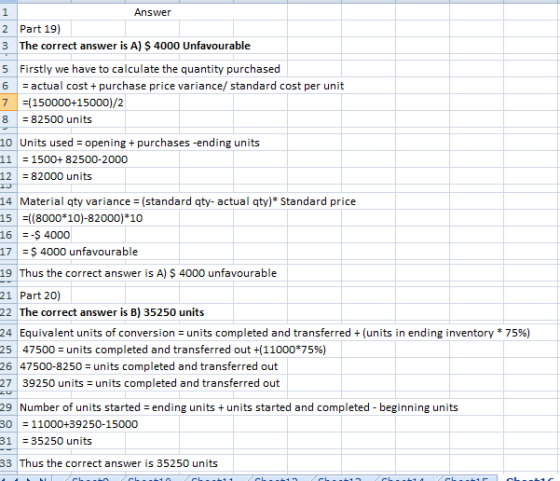Select the row 2 header
The image size is (560, 481).
8,29
